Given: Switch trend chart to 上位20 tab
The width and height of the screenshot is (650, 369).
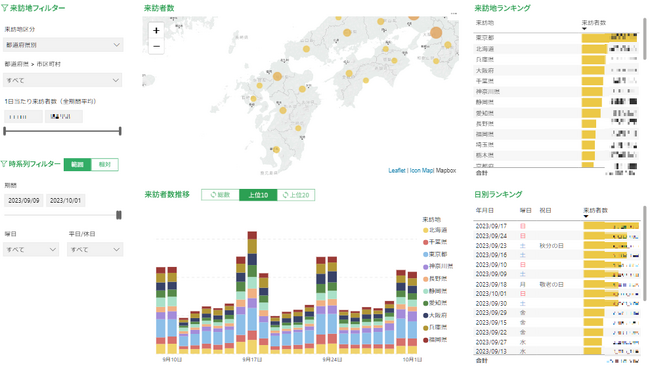Looking at the screenshot, I should coord(296,195).
